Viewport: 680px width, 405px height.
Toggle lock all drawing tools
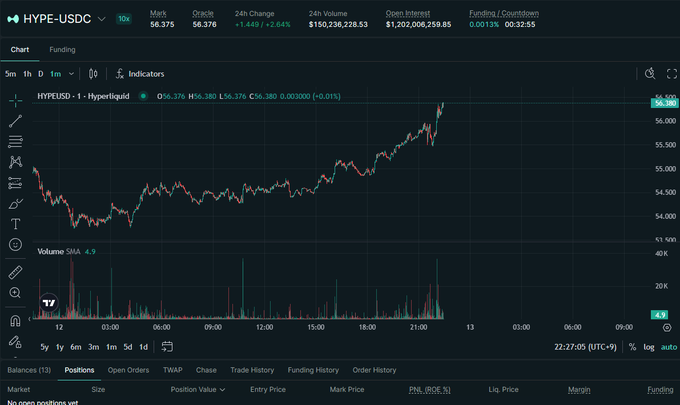pyautogui.click(x=15, y=342)
